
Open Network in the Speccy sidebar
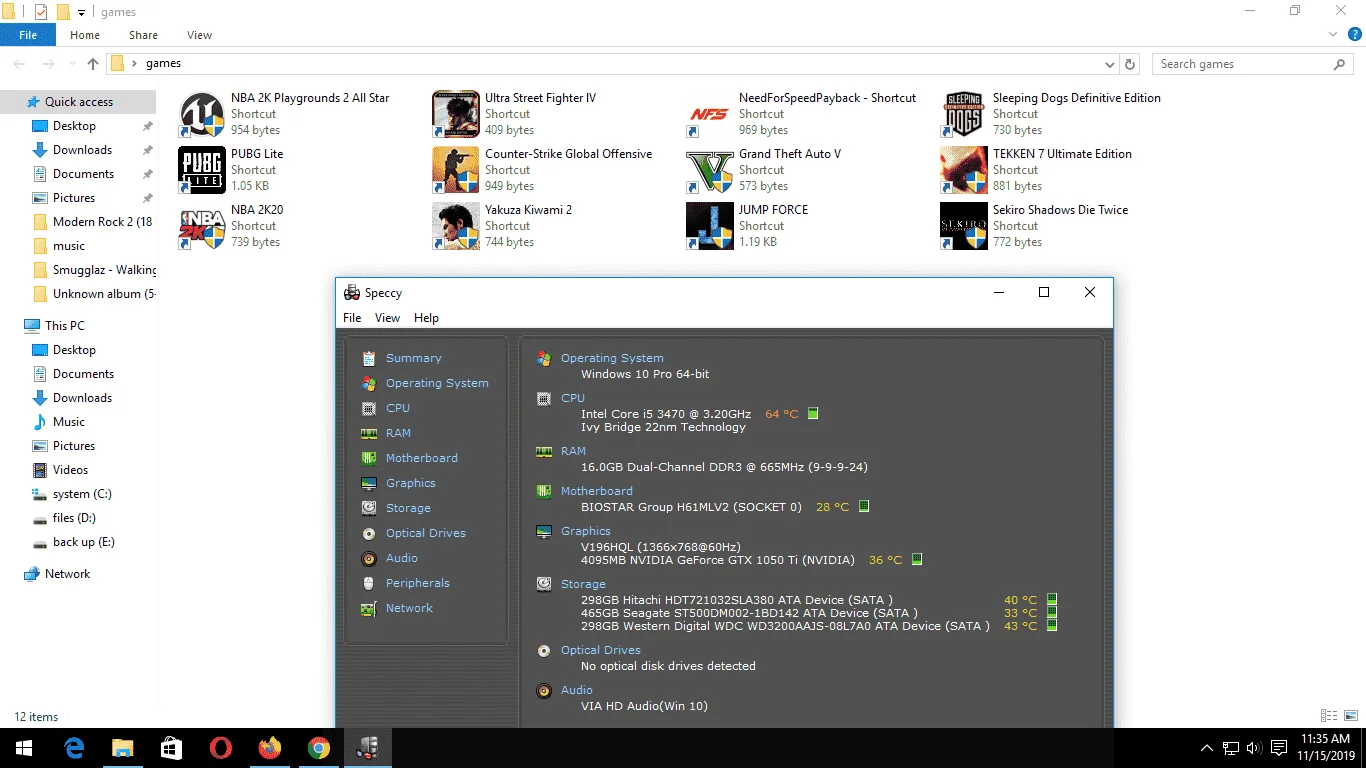coord(409,608)
